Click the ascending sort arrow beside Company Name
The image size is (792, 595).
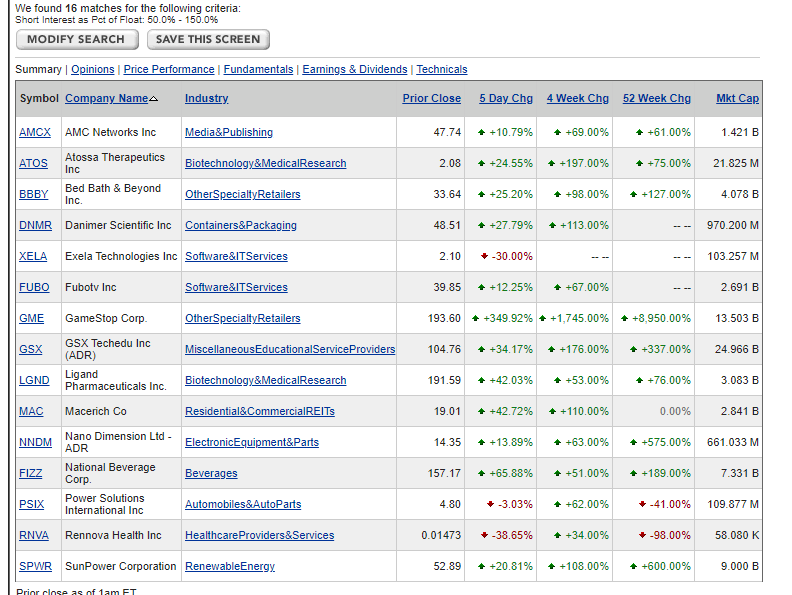coord(154,99)
